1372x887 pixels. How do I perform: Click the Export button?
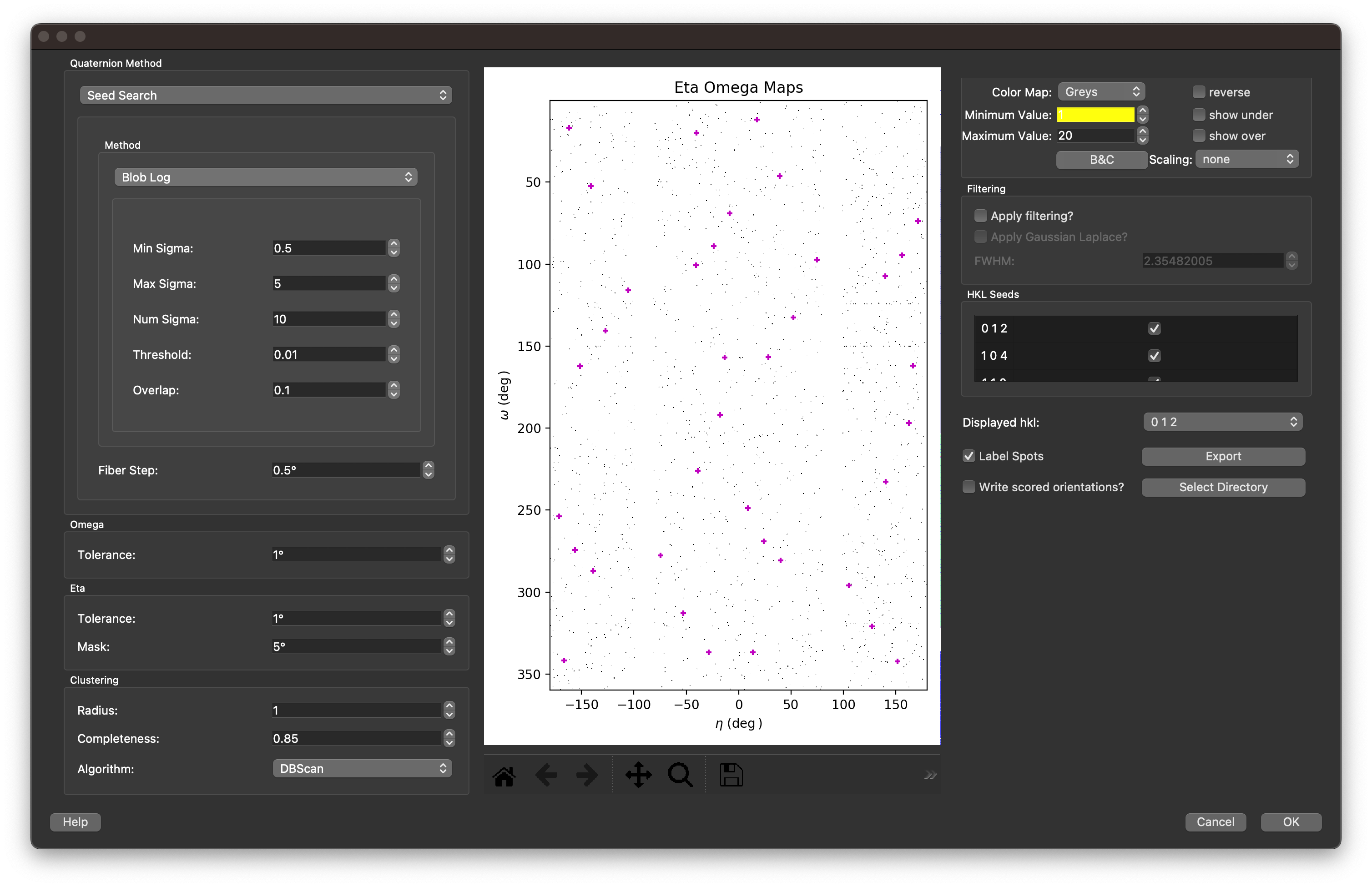point(1223,456)
